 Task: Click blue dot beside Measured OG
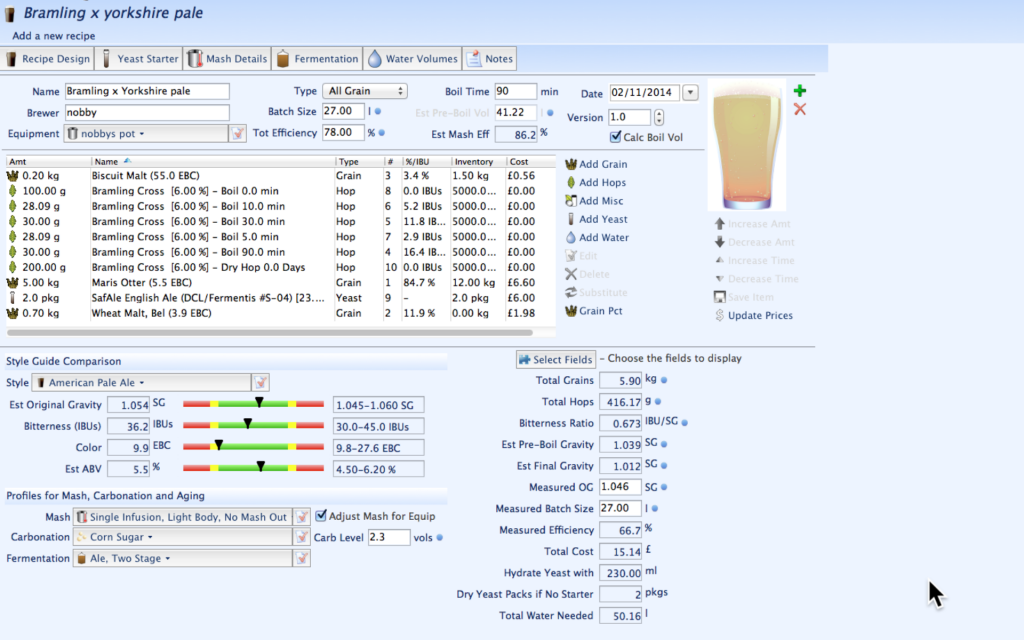tap(664, 487)
